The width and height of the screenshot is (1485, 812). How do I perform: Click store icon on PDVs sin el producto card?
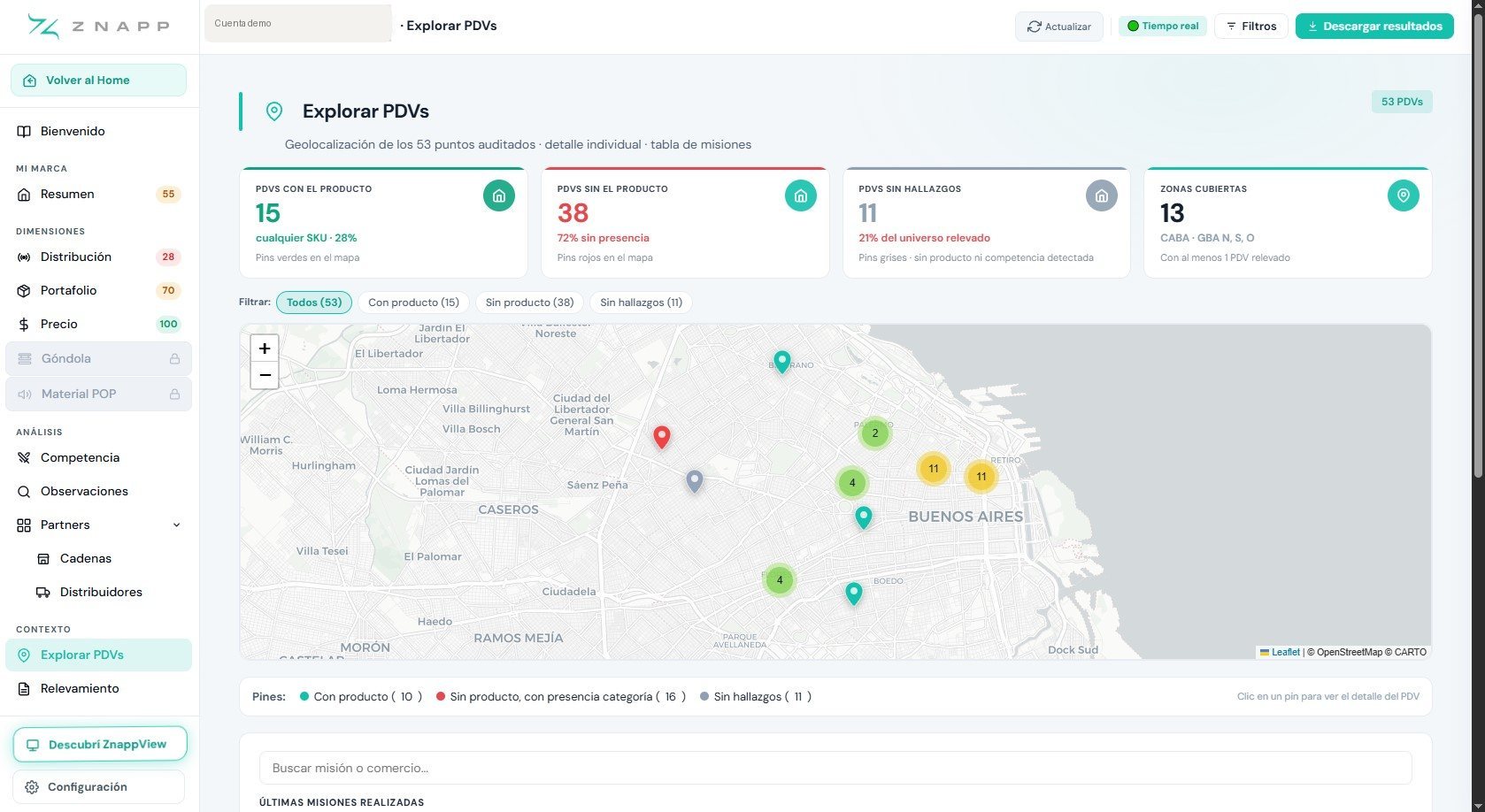[801, 195]
